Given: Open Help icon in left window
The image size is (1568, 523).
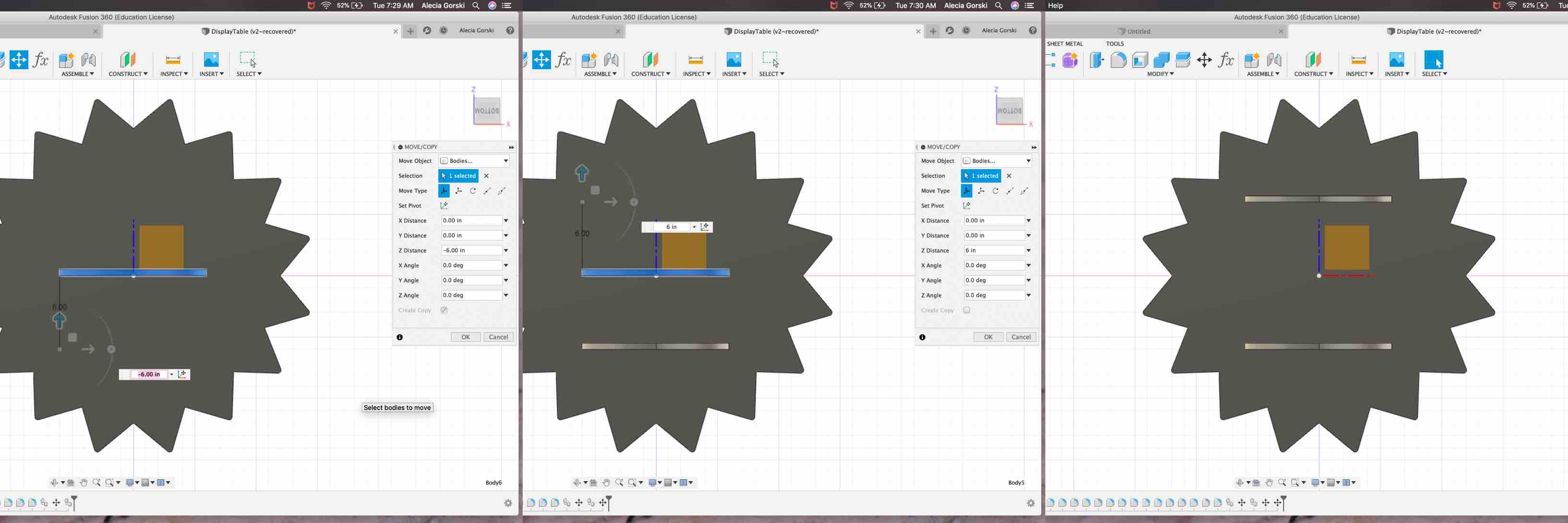Looking at the screenshot, I should click(x=510, y=30).
